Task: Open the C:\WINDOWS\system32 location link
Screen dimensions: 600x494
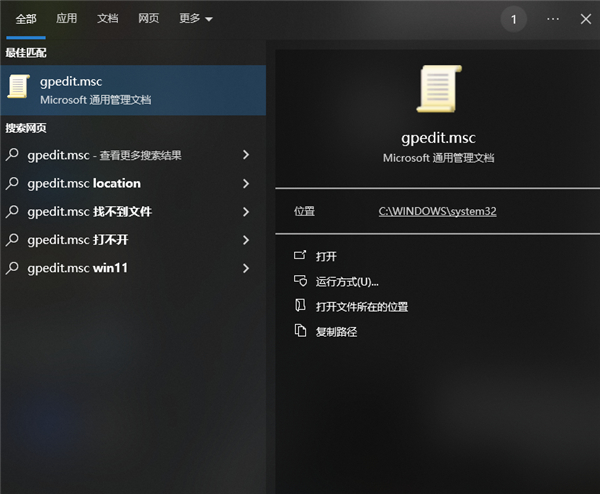Action: [437, 212]
